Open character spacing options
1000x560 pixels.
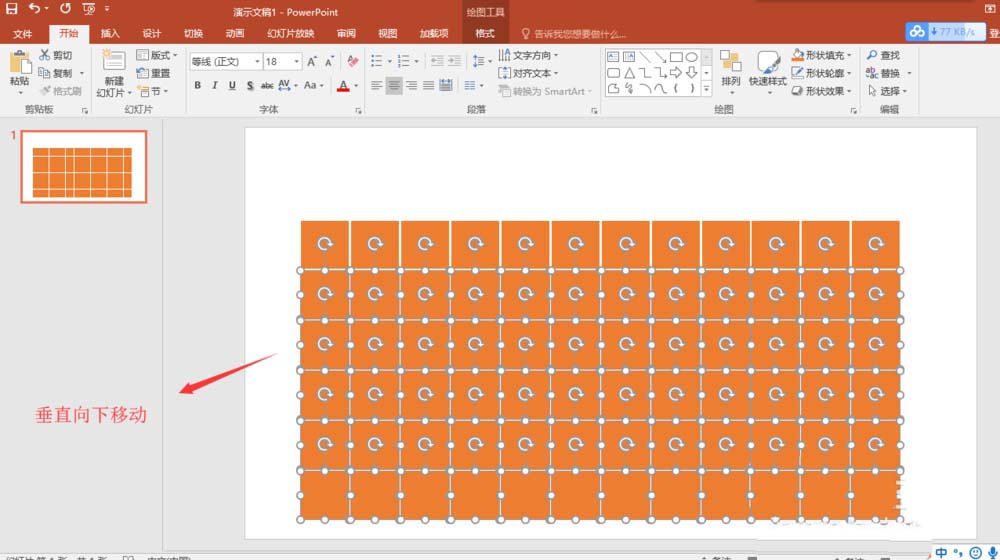coord(287,85)
